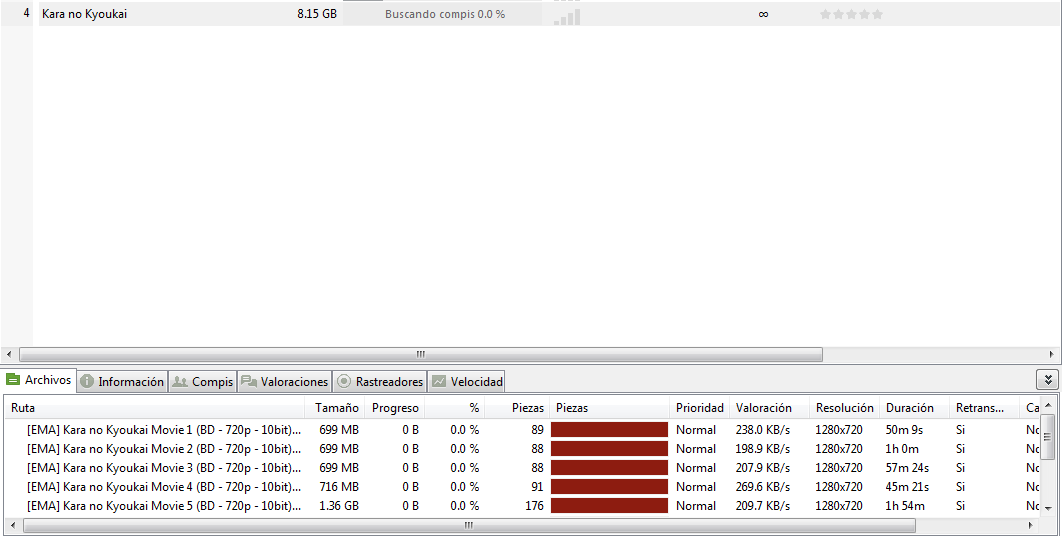Image resolution: width=1062 pixels, height=536 pixels.
Task: Click the Normal priority of Movie 4
Action: click(696, 487)
